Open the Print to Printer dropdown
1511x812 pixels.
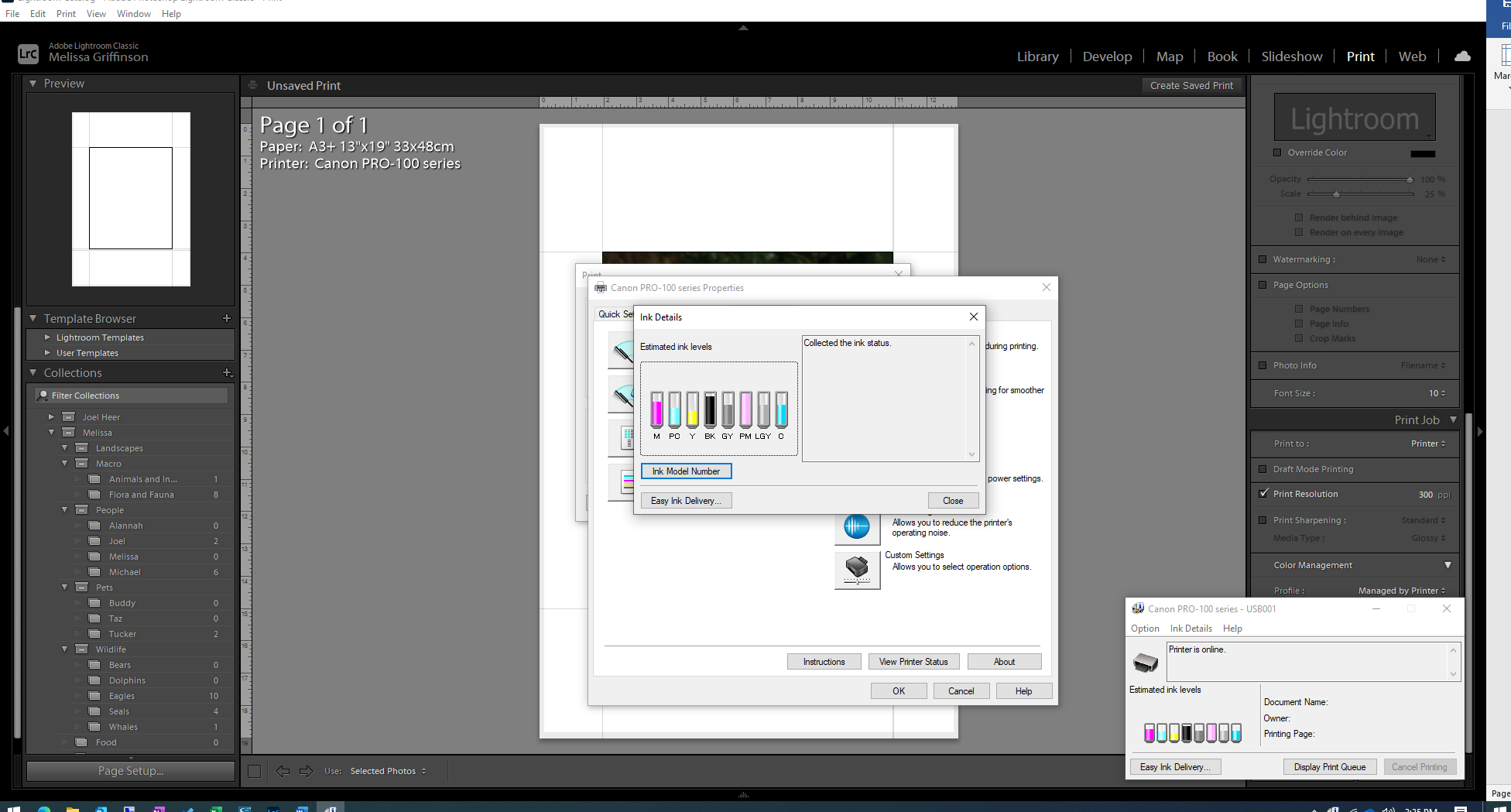tap(1427, 444)
